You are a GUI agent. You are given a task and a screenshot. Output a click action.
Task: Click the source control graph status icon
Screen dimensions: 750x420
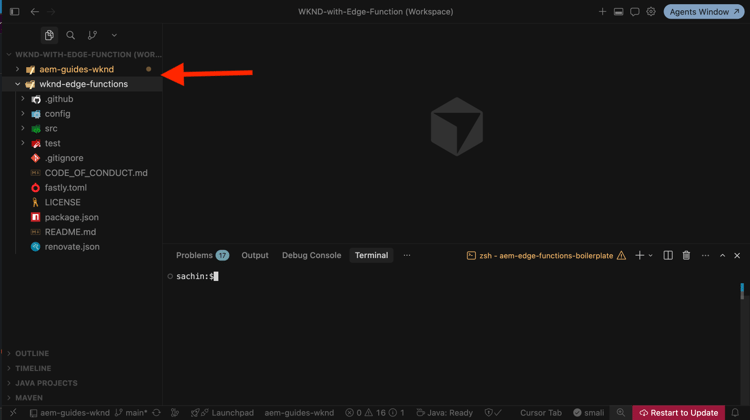(x=175, y=412)
